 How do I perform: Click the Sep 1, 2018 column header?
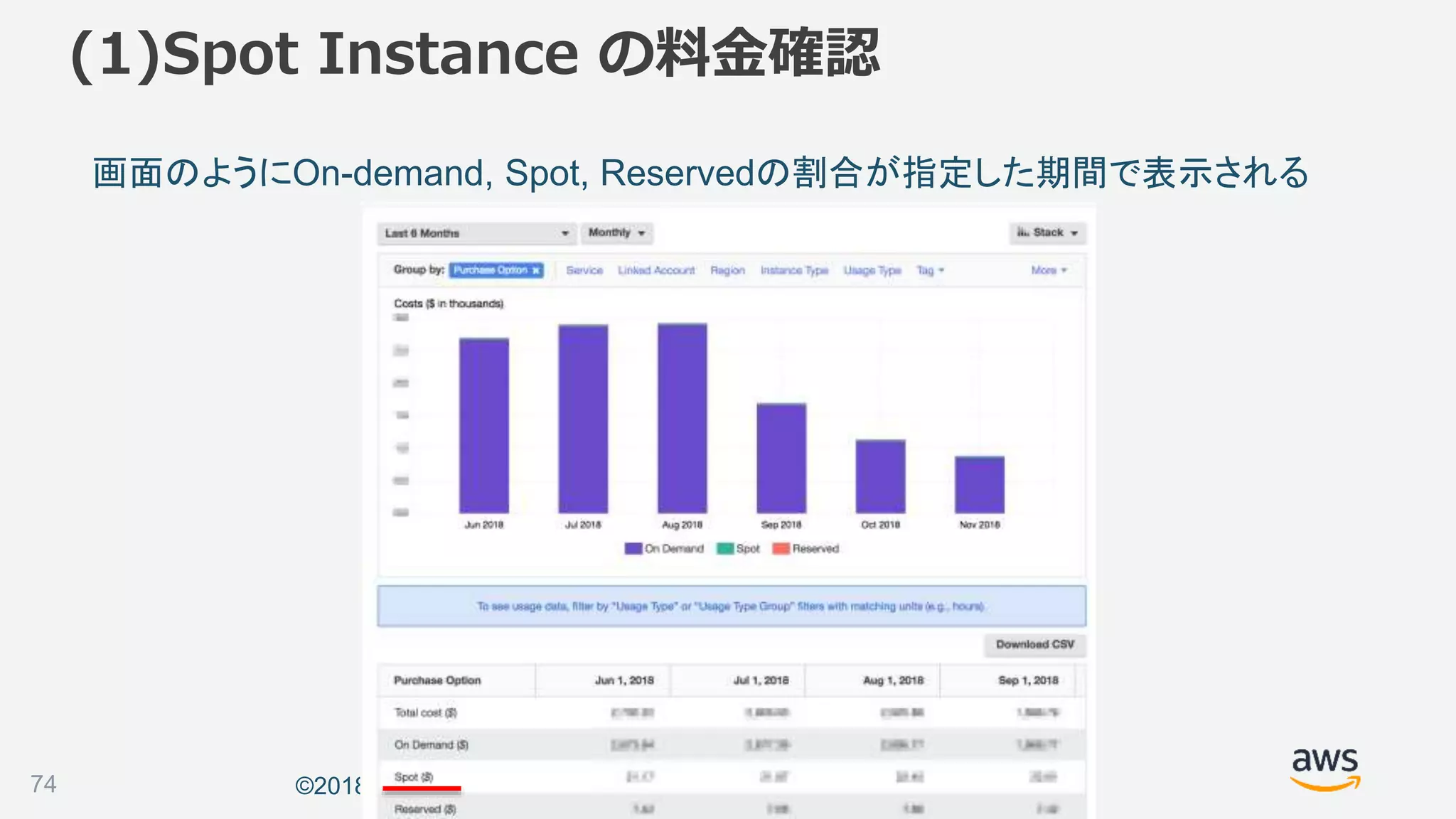pos(1008,680)
